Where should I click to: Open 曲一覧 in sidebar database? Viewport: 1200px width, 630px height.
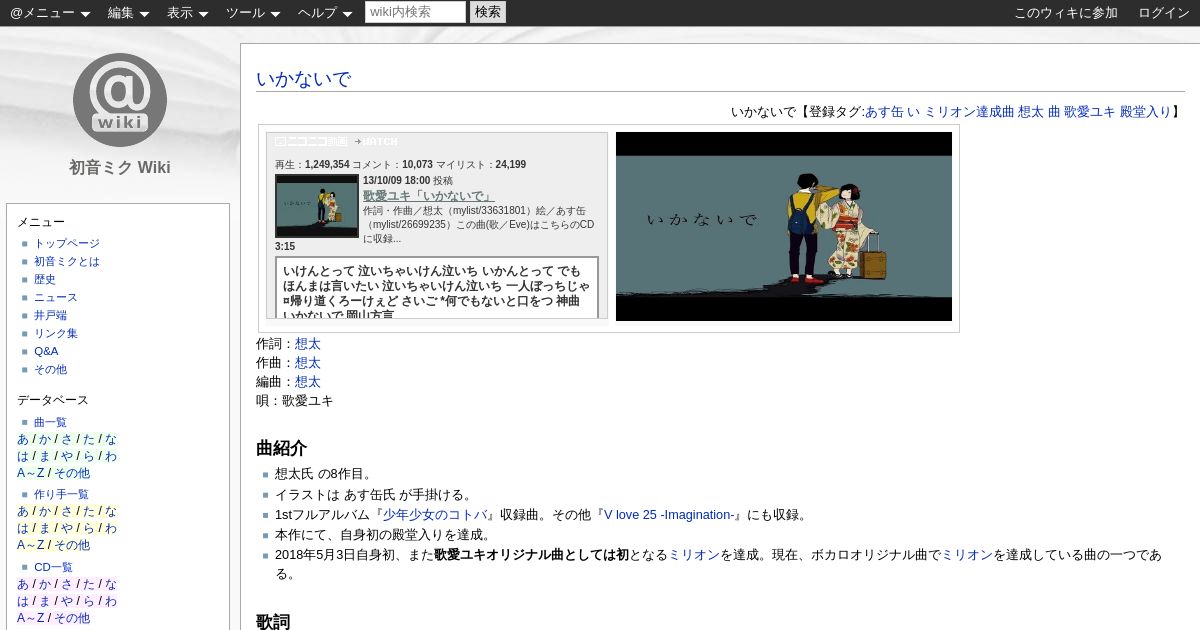click(x=51, y=422)
